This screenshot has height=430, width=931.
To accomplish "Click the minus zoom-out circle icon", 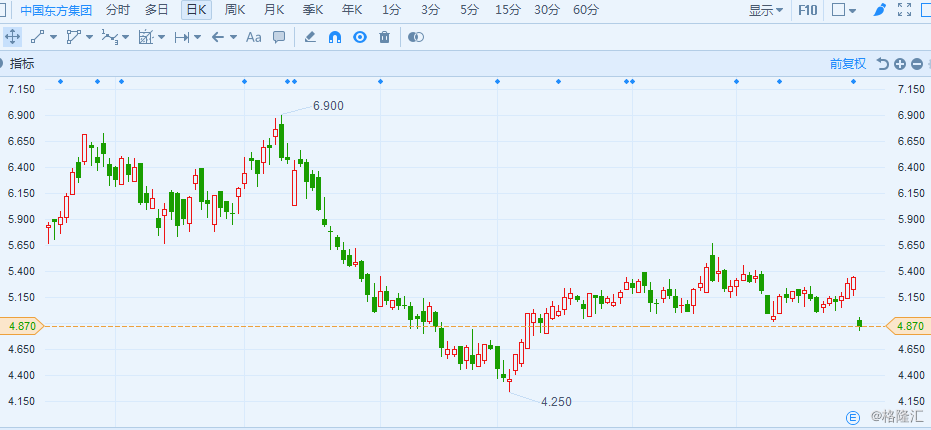I will pyautogui.click(x=917, y=64).
